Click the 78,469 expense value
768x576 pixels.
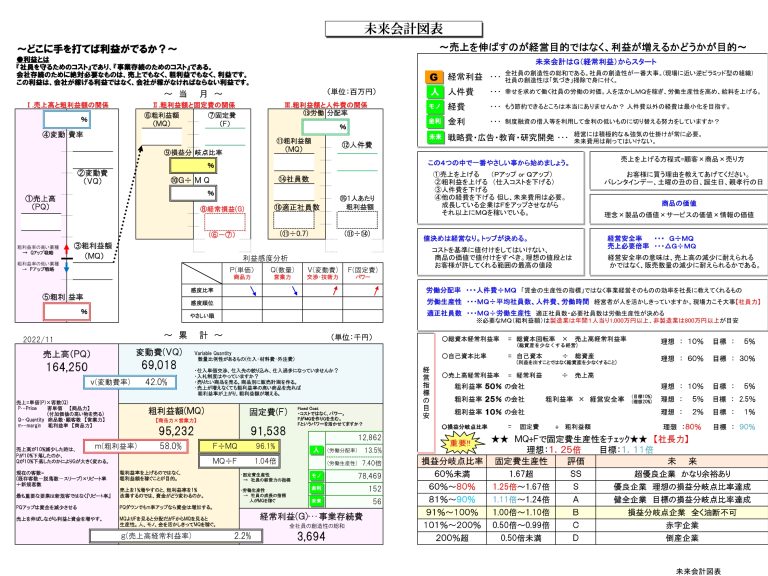[369, 476]
